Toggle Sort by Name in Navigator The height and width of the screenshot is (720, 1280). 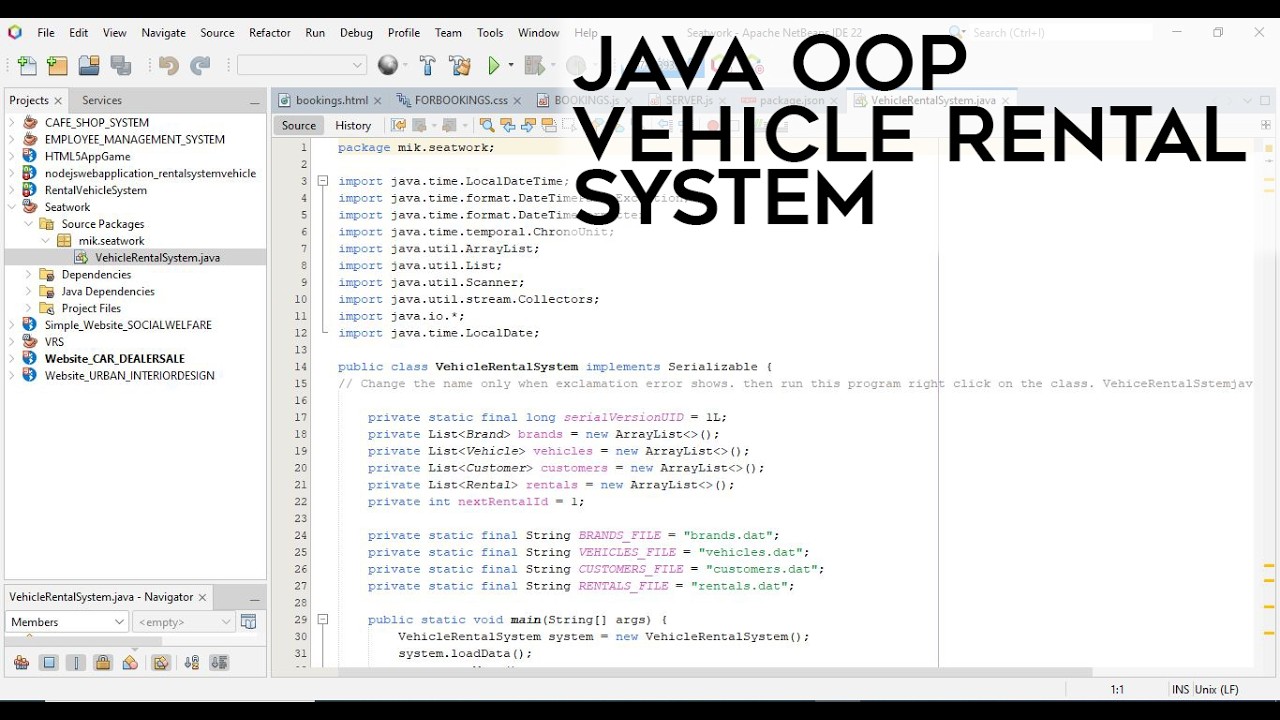click(x=191, y=662)
